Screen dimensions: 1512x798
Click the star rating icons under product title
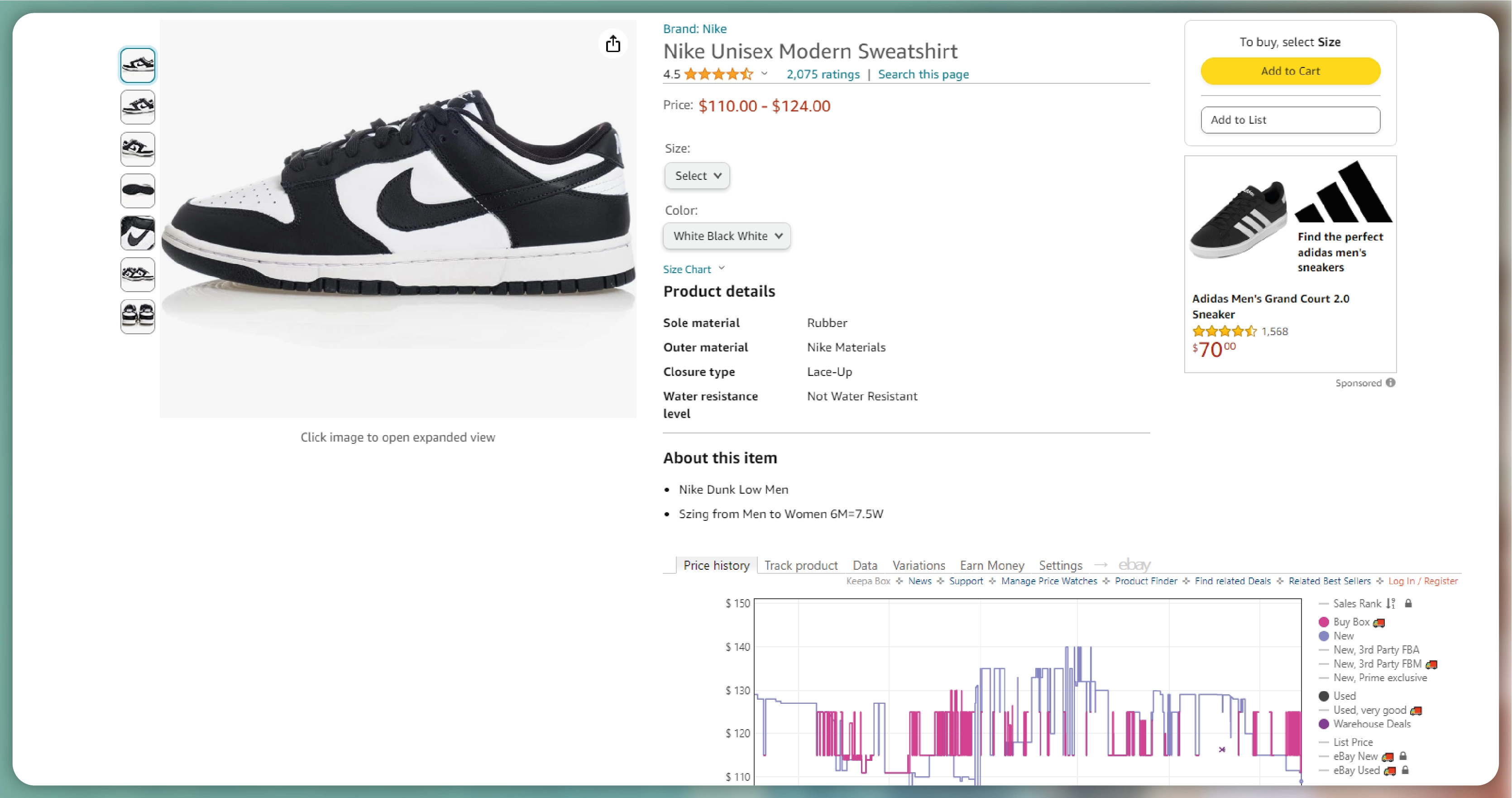click(x=718, y=74)
